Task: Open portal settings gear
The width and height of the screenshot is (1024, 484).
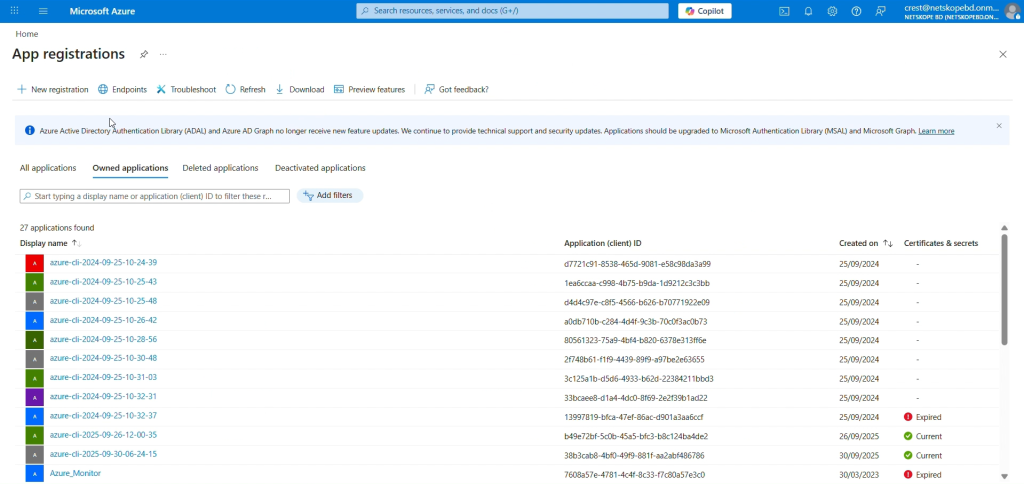Action: point(832,11)
